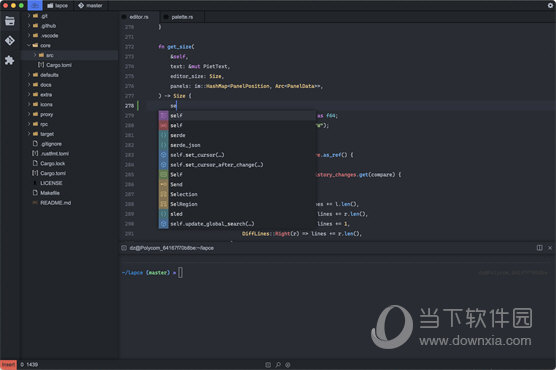This screenshot has width=556, height=370.
Task: Expand the extra folder chevron
Action: click(x=29, y=95)
